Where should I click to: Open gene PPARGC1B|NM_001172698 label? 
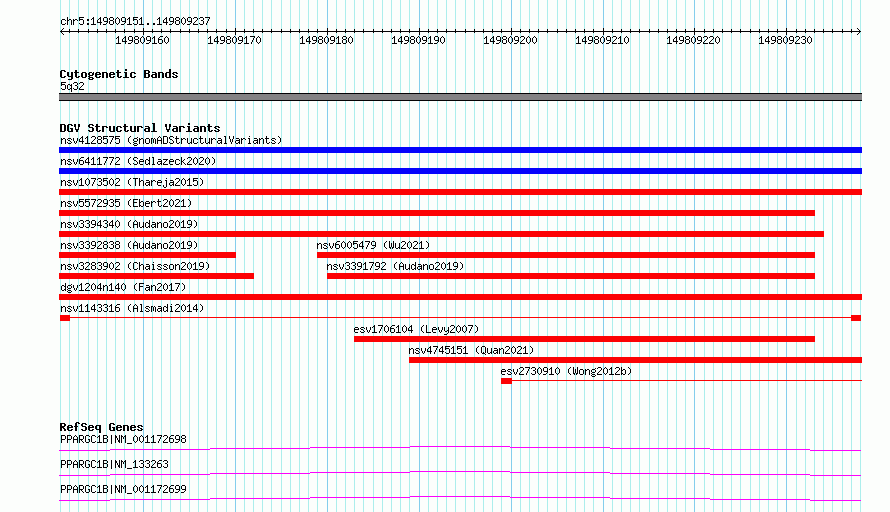123,439
